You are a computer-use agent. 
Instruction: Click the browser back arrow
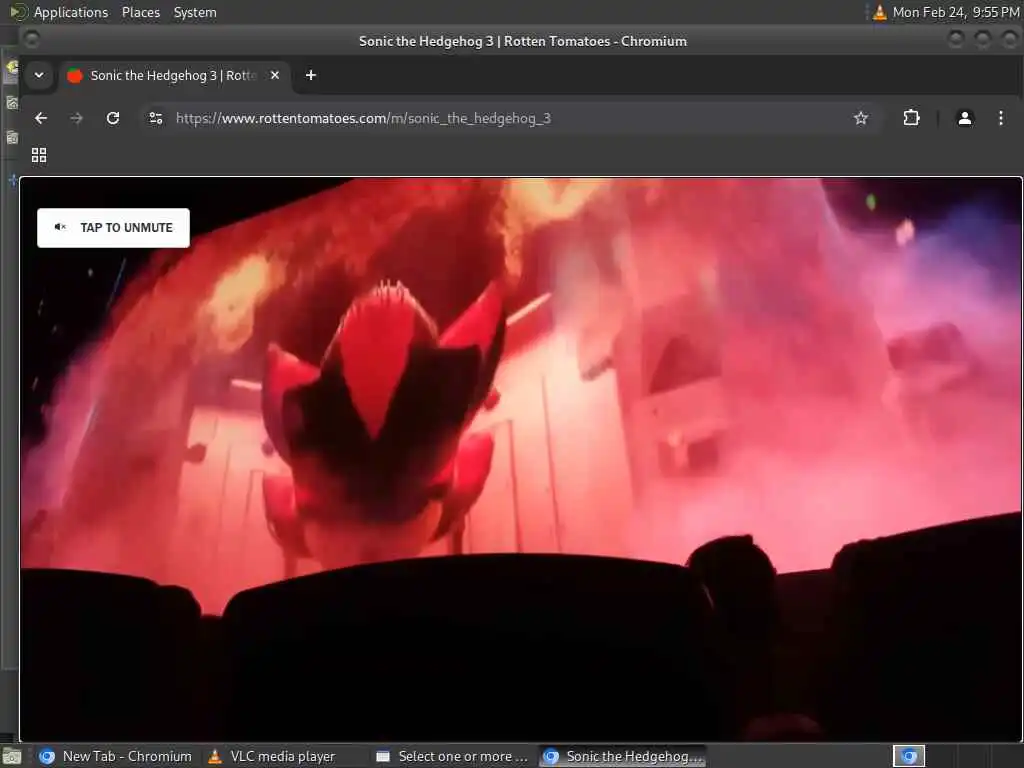click(x=41, y=118)
